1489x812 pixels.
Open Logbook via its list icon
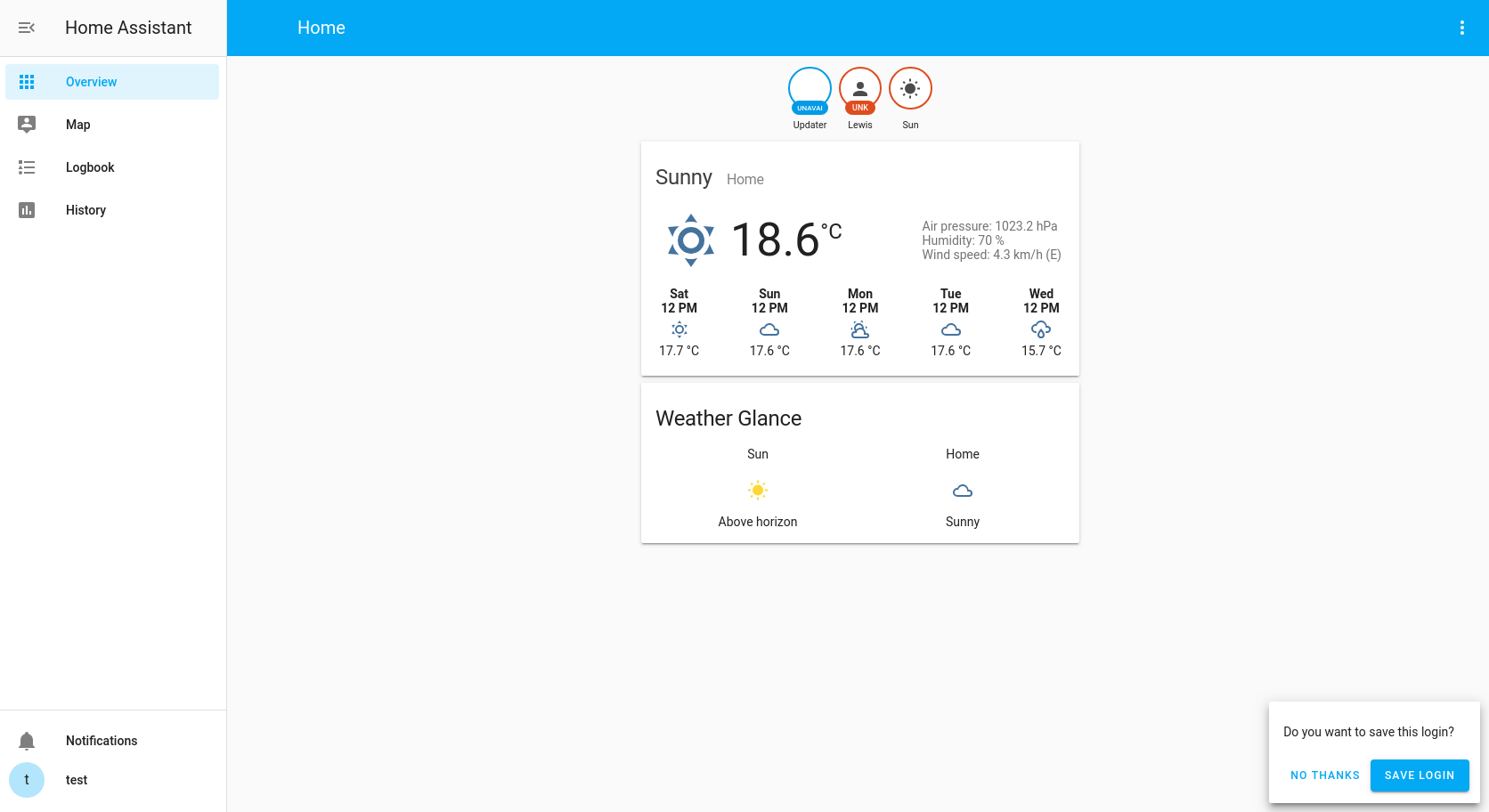[x=27, y=166]
